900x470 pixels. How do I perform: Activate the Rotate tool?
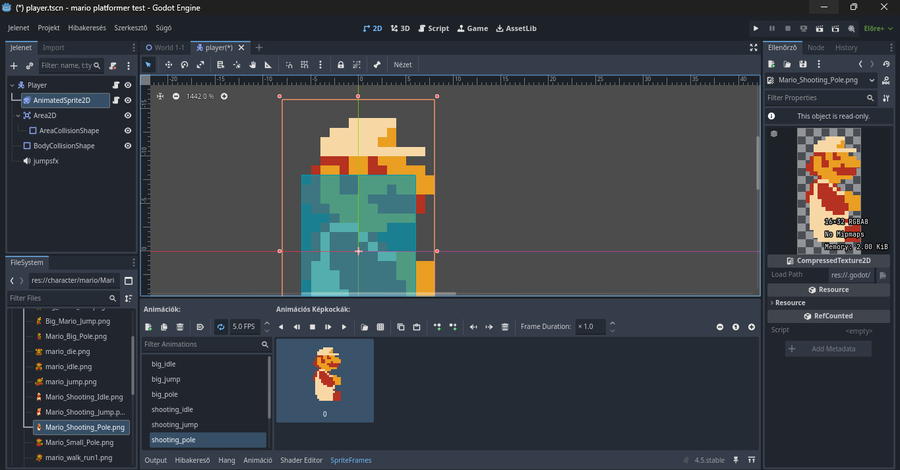pos(184,64)
